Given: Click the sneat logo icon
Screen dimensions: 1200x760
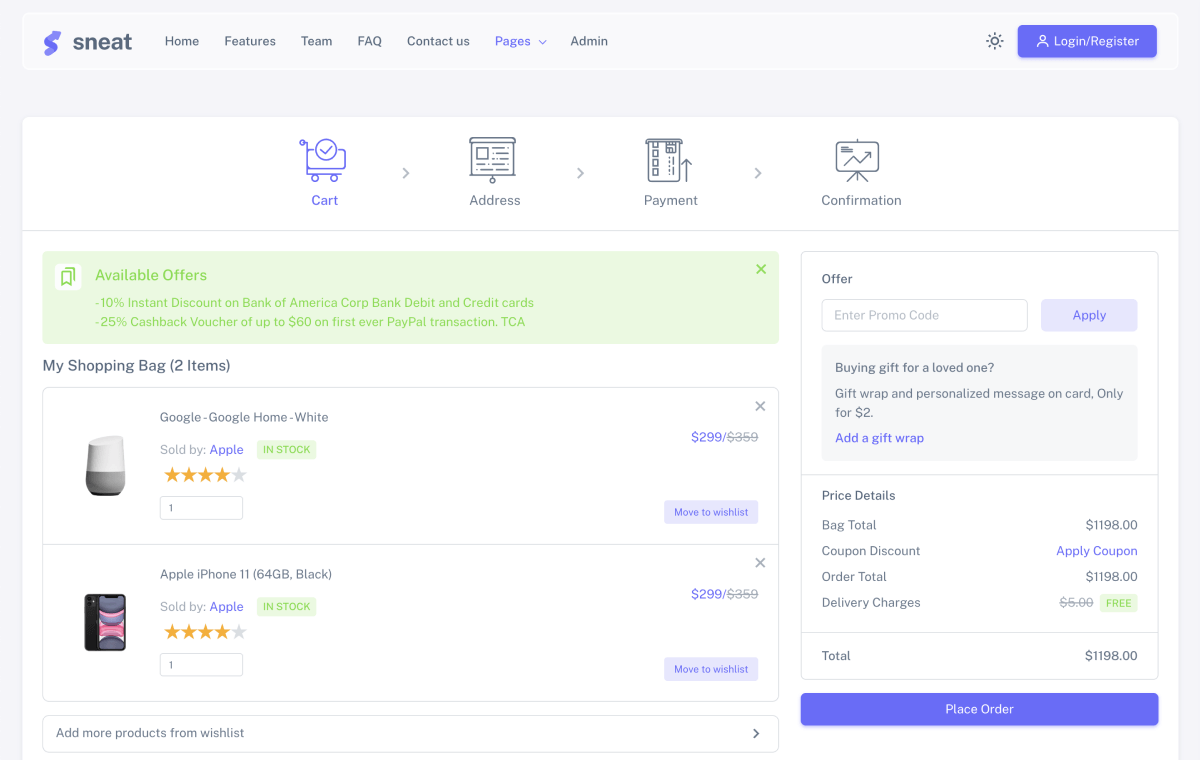Looking at the screenshot, I should [x=52, y=41].
